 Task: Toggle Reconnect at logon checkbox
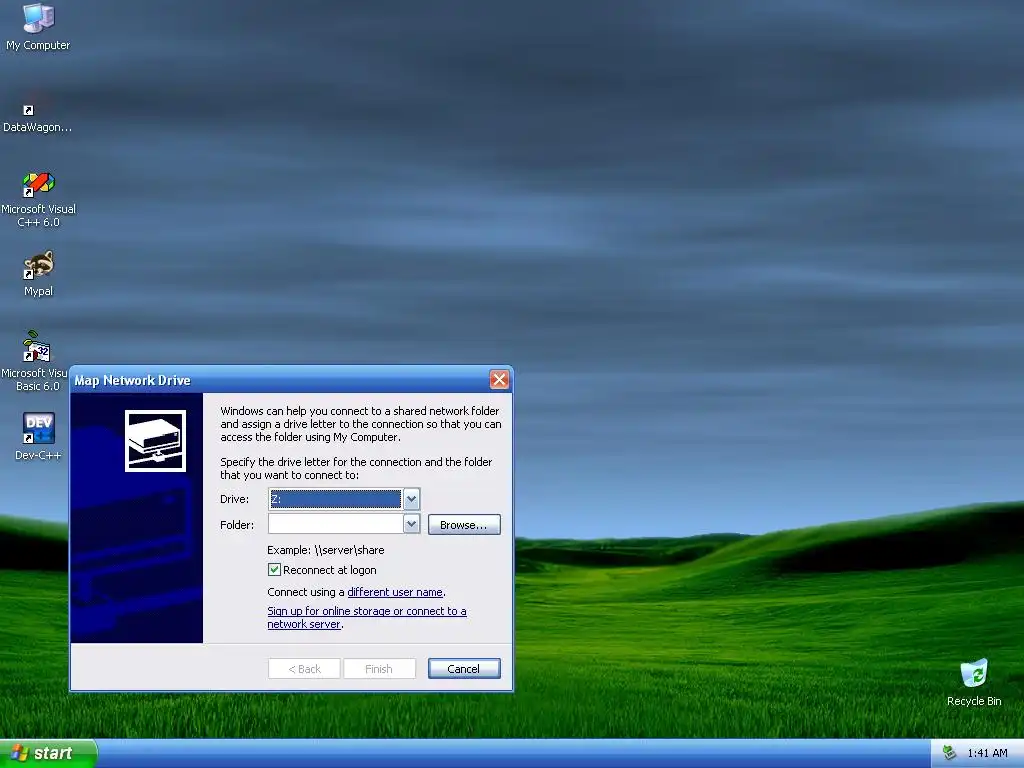coord(274,569)
